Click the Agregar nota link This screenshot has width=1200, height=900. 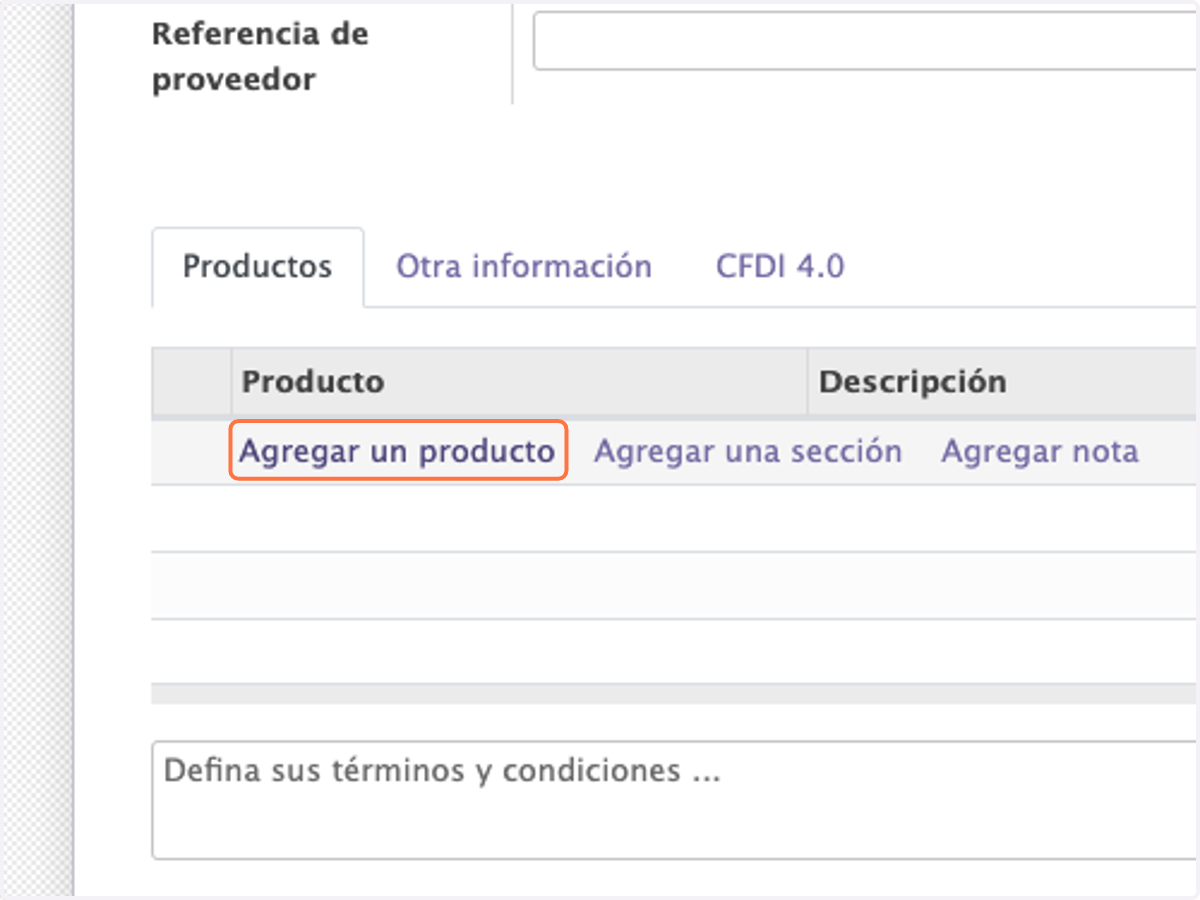(1040, 452)
